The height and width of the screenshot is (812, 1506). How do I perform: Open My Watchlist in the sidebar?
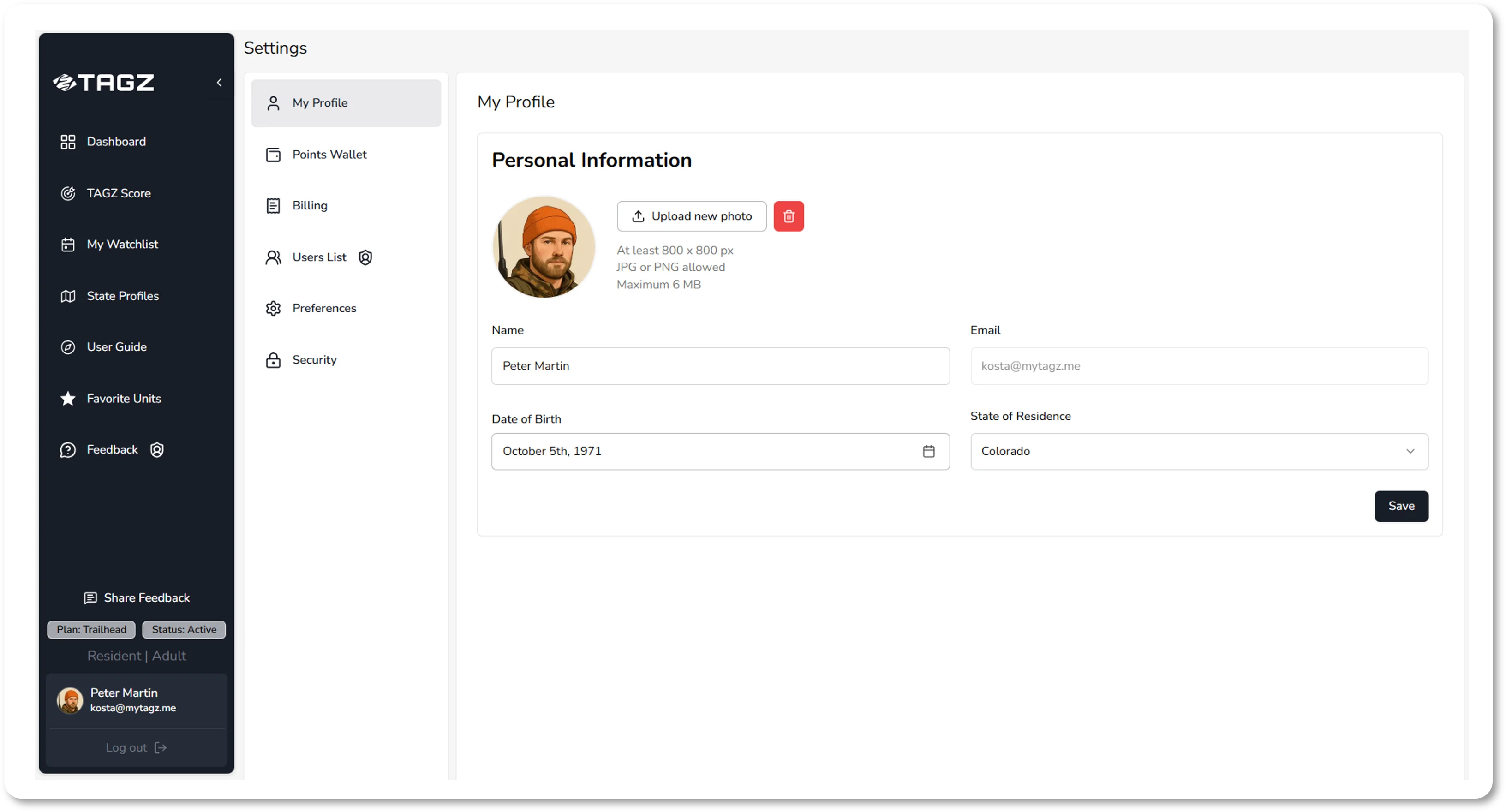(123, 245)
